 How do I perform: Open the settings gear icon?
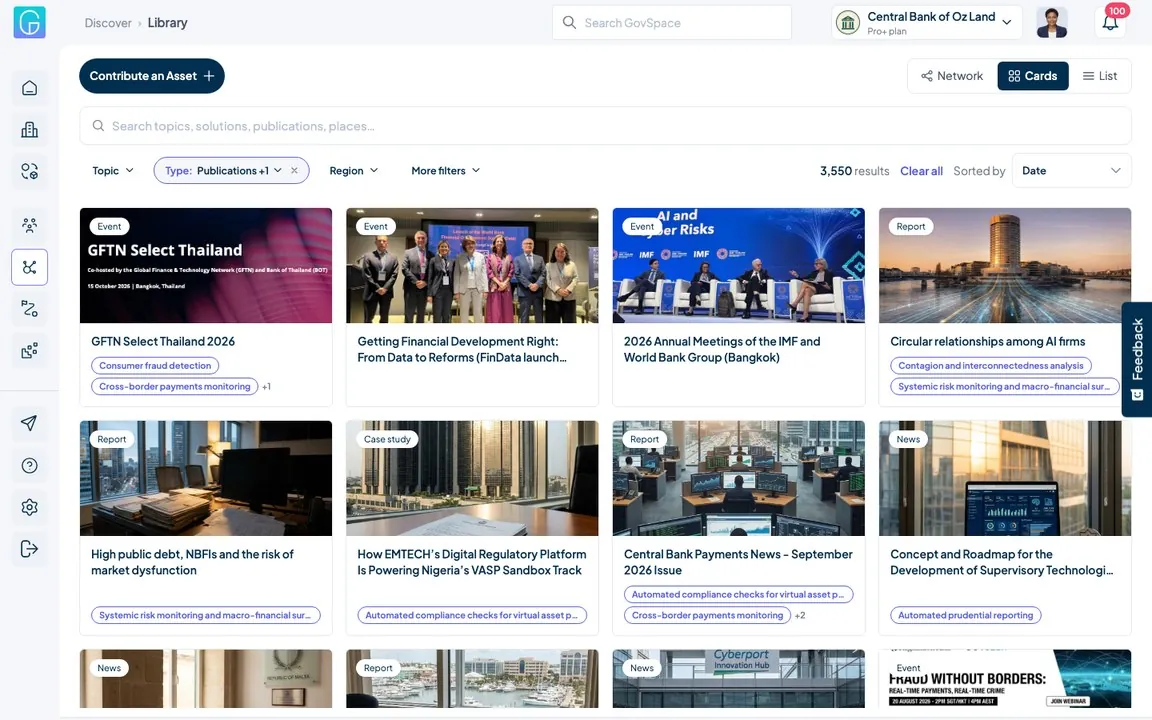click(29, 508)
